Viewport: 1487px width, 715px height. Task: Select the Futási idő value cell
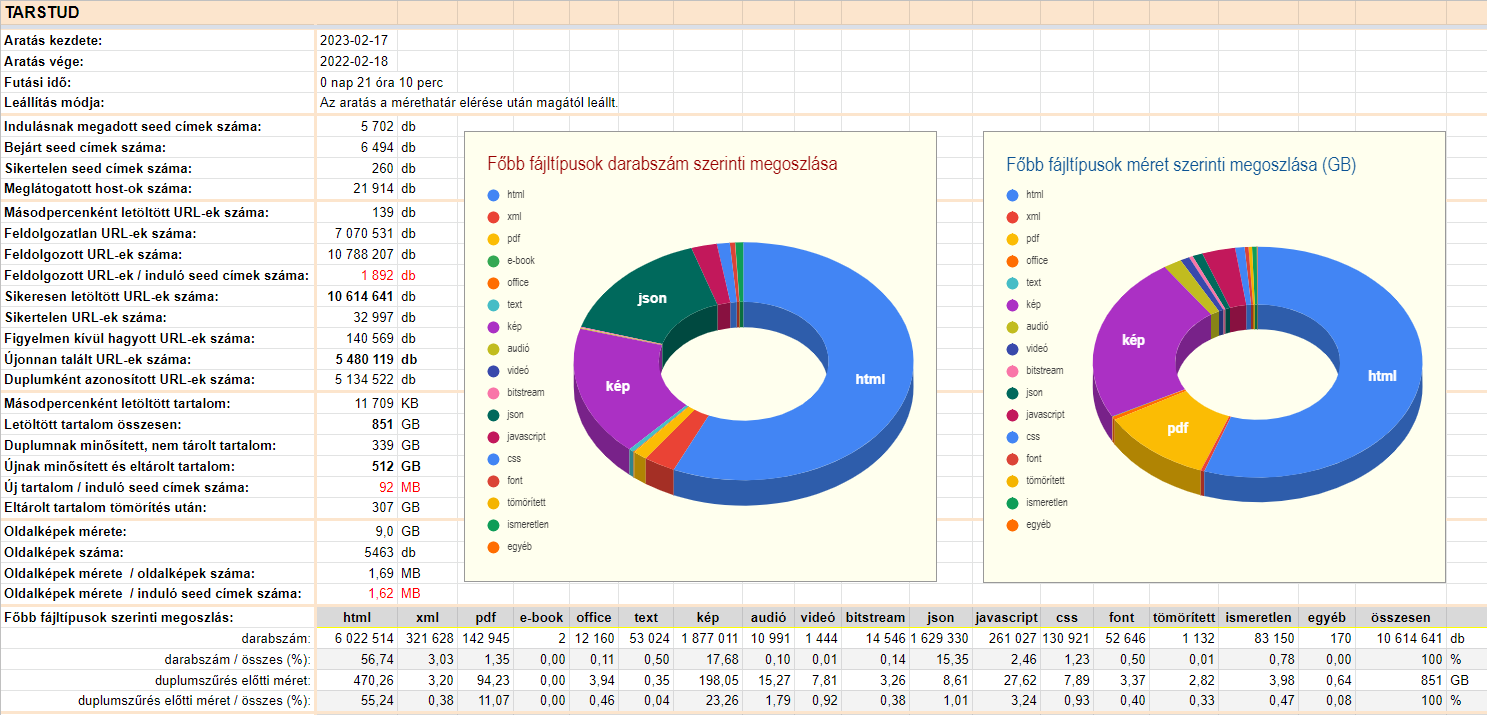[x=381, y=83]
